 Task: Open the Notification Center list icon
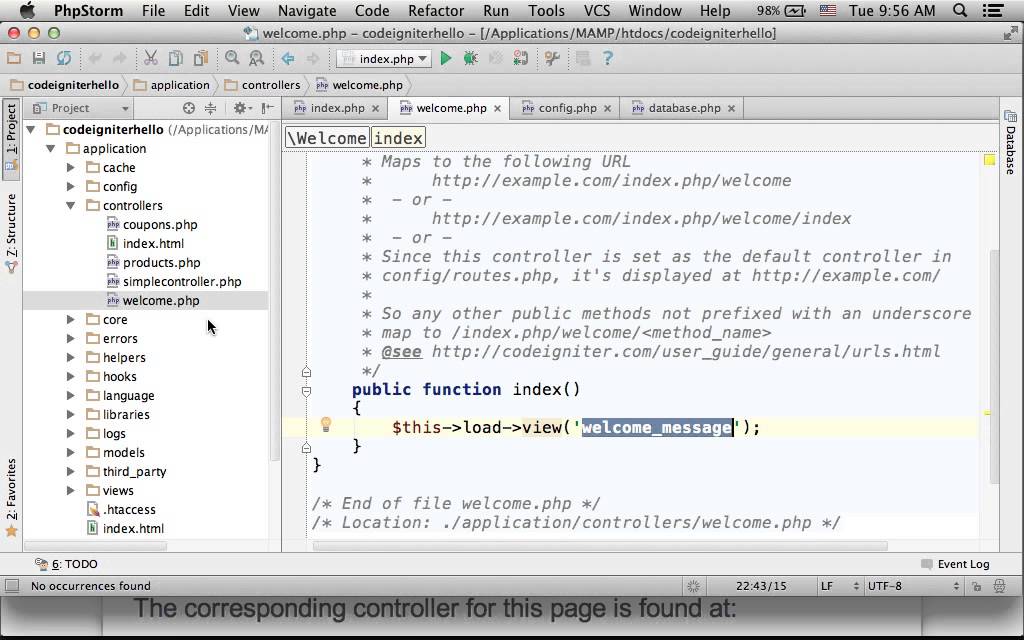pos(993,10)
